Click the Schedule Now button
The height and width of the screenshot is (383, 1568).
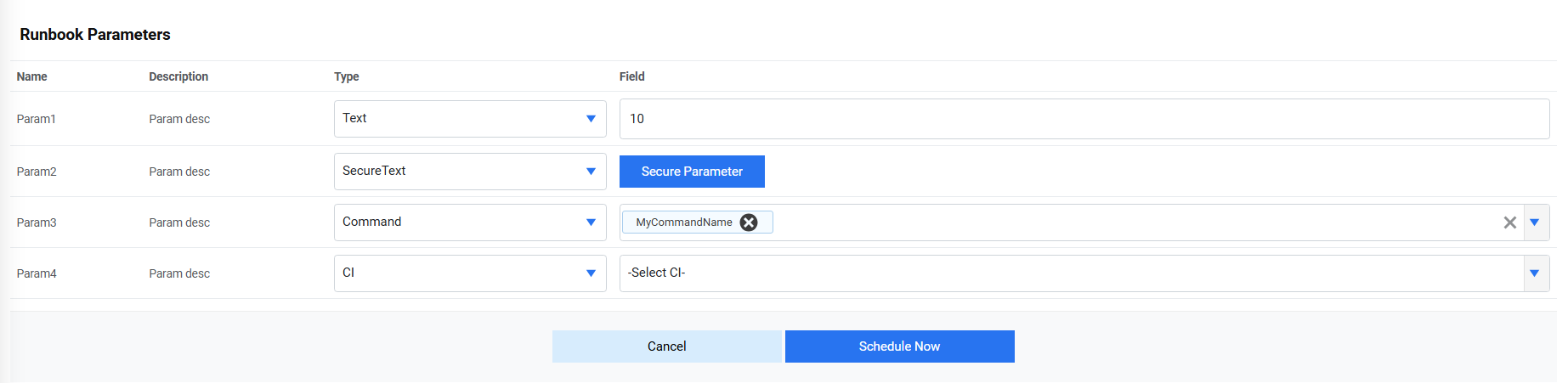[899, 346]
